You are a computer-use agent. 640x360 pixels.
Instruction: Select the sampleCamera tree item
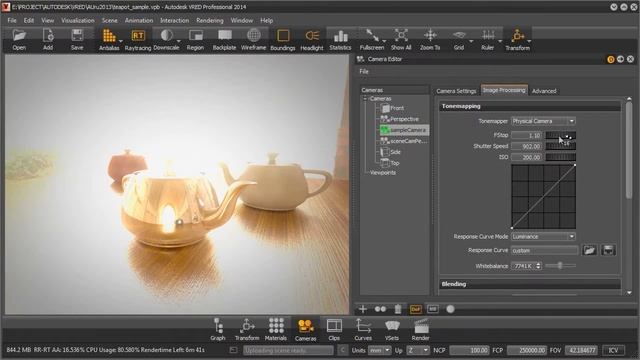[404, 130]
